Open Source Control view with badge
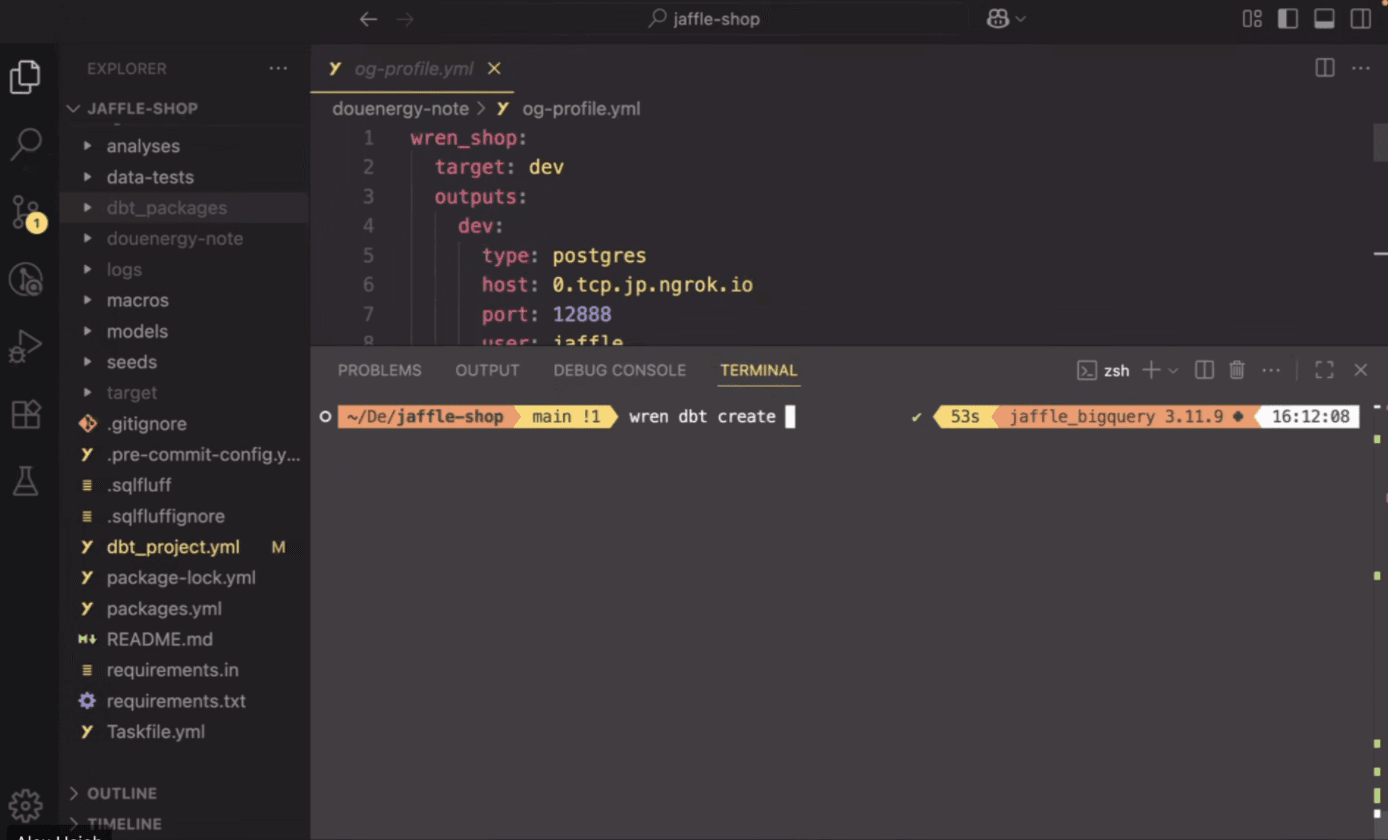 click(25, 212)
